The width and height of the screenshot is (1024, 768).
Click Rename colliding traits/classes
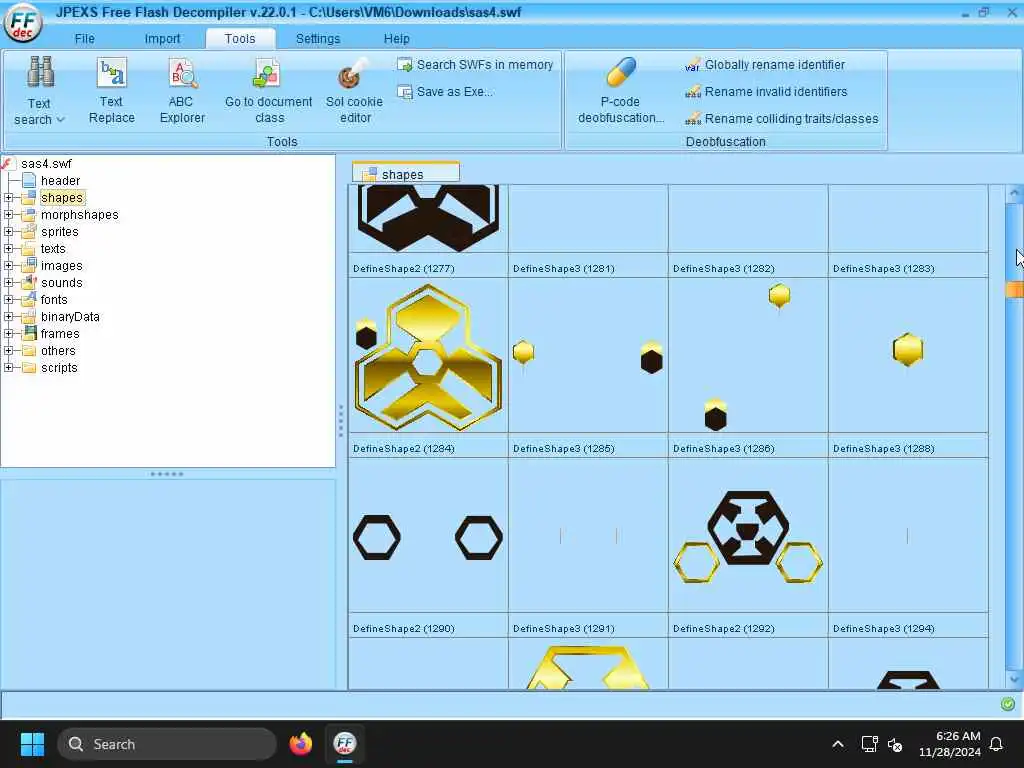click(782, 119)
